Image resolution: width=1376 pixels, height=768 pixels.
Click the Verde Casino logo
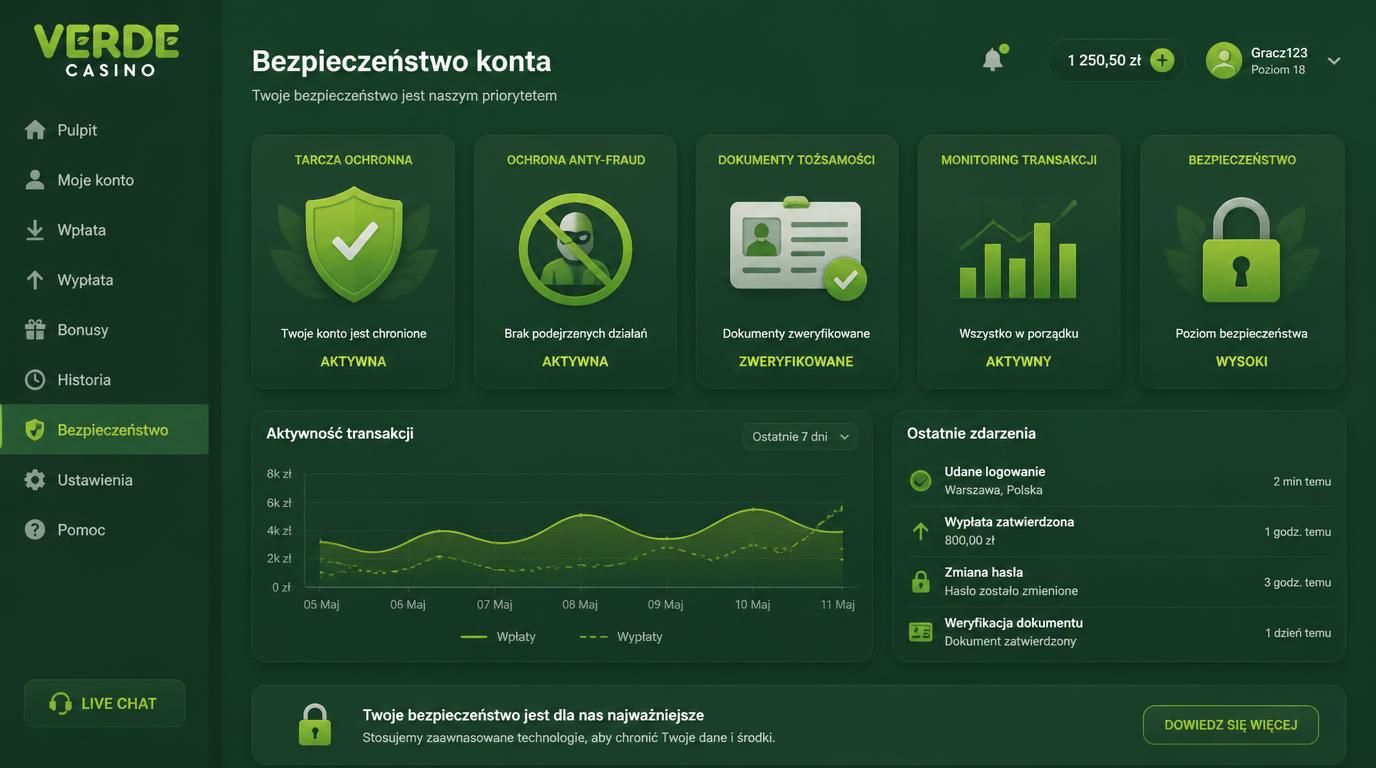click(106, 50)
